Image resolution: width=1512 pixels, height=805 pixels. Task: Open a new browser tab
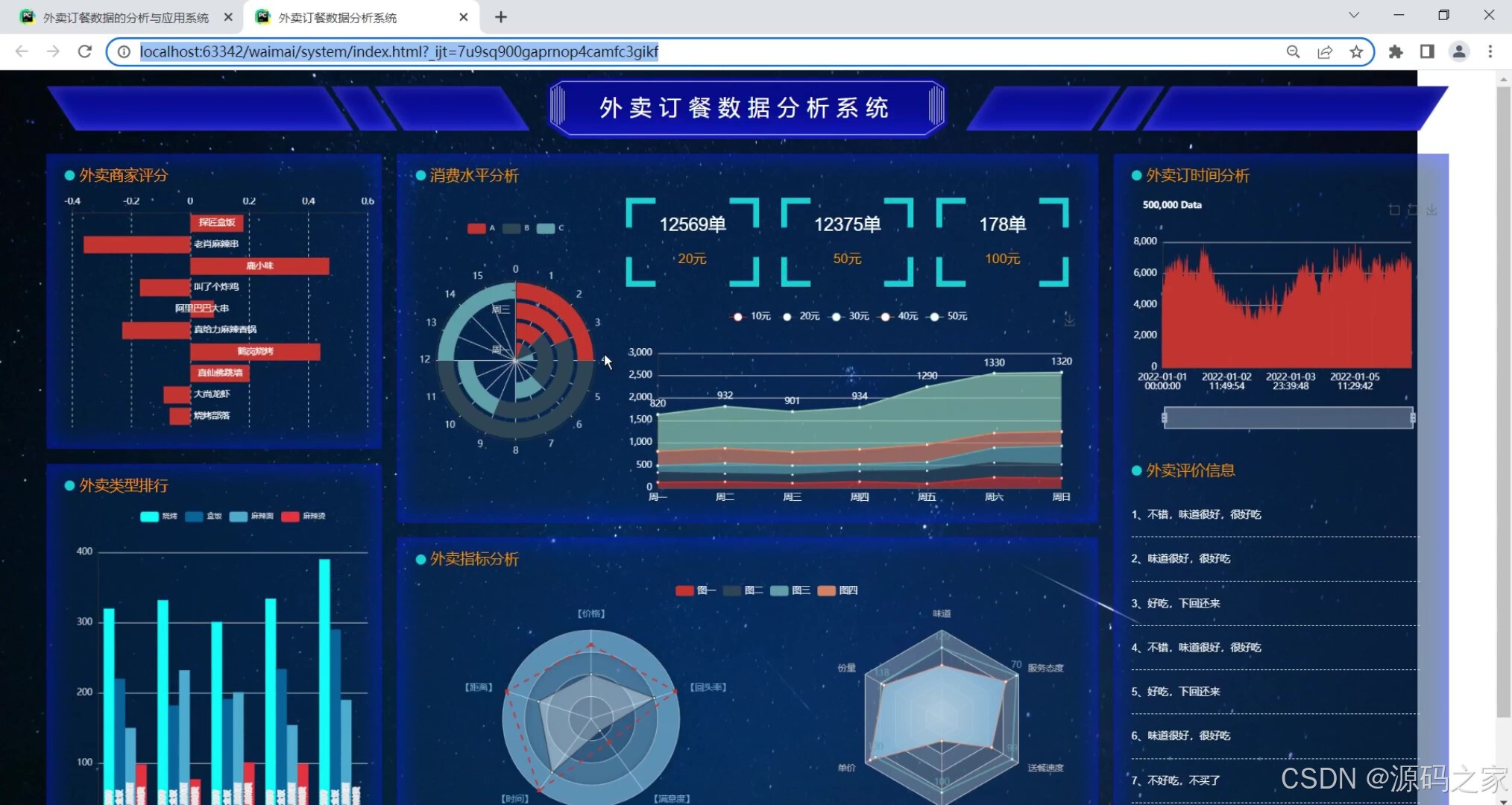click(x=501, y=17)
